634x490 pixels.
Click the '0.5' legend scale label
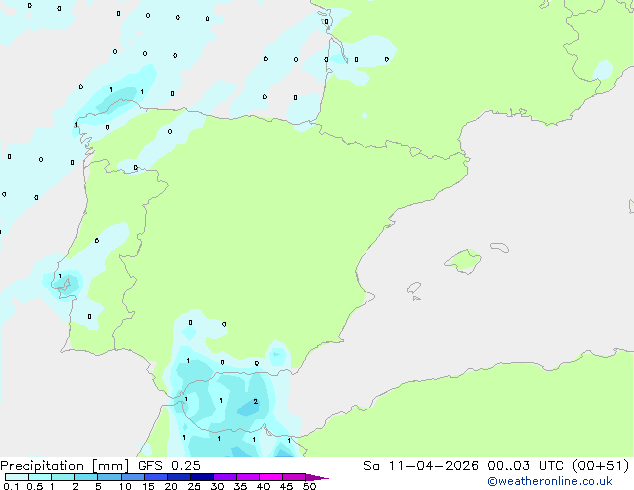pos(35,486)
